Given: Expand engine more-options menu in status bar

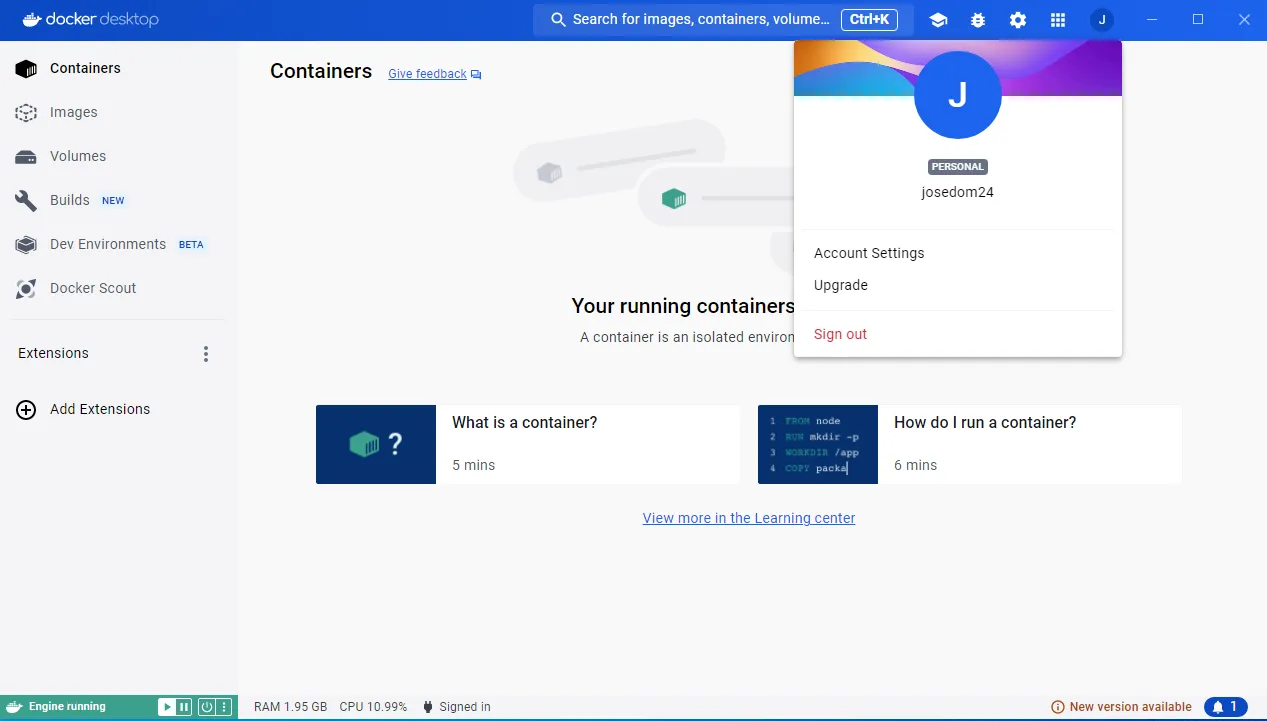Looking at the screenshot, I should (225, 707).
